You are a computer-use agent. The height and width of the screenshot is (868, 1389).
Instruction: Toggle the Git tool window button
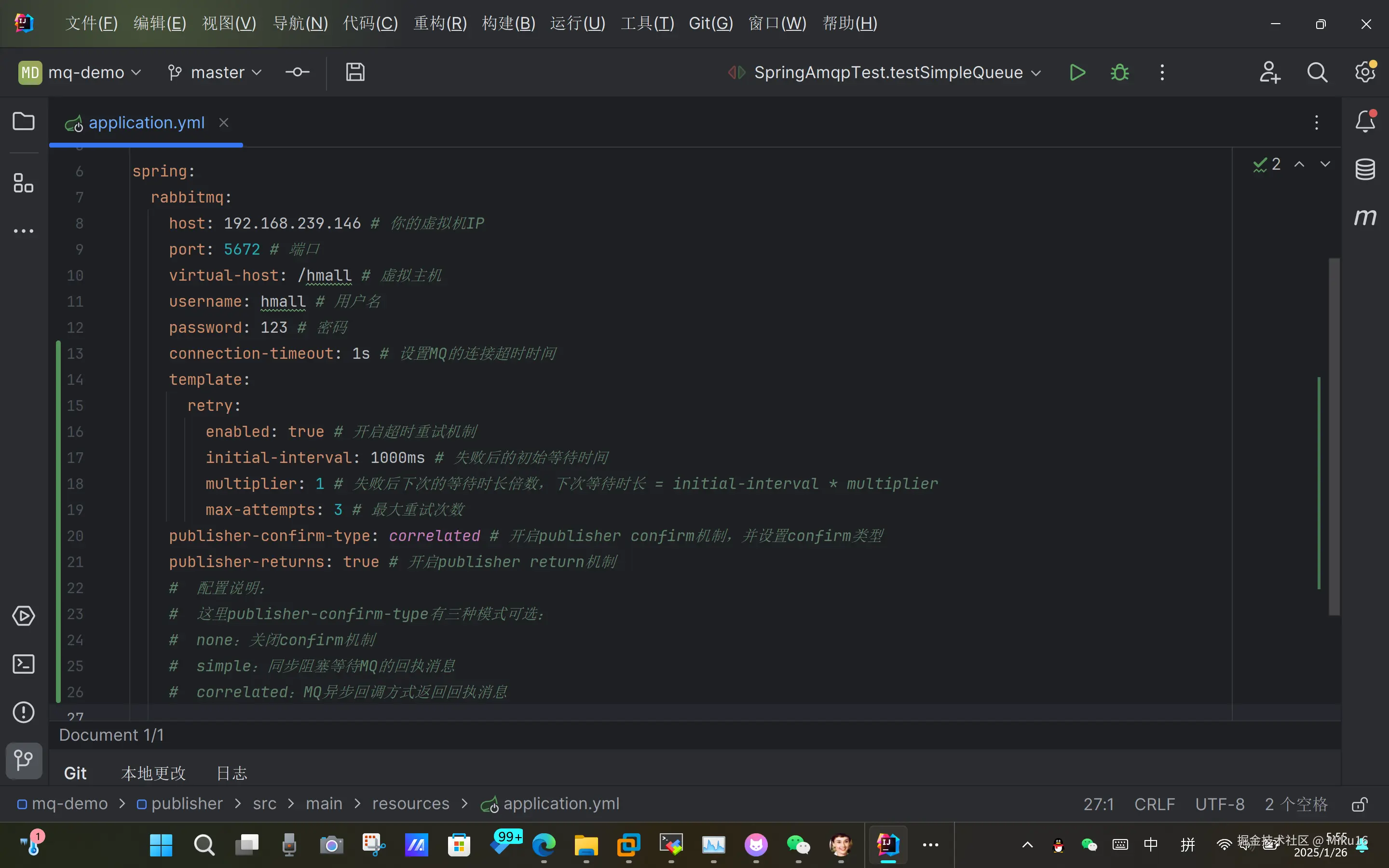click(x=24, y=760)
